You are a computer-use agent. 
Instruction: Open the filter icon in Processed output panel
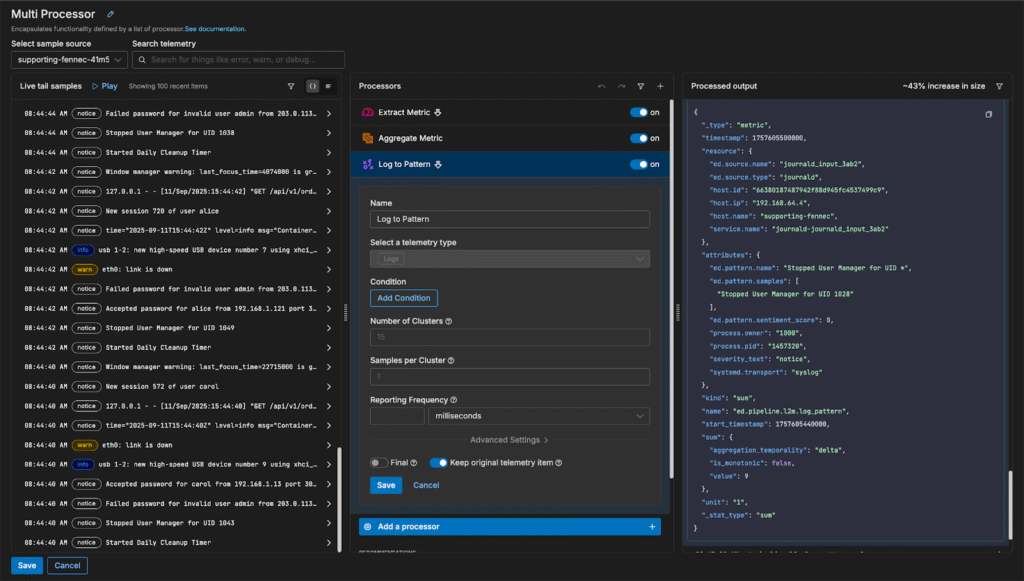[999, 87]
